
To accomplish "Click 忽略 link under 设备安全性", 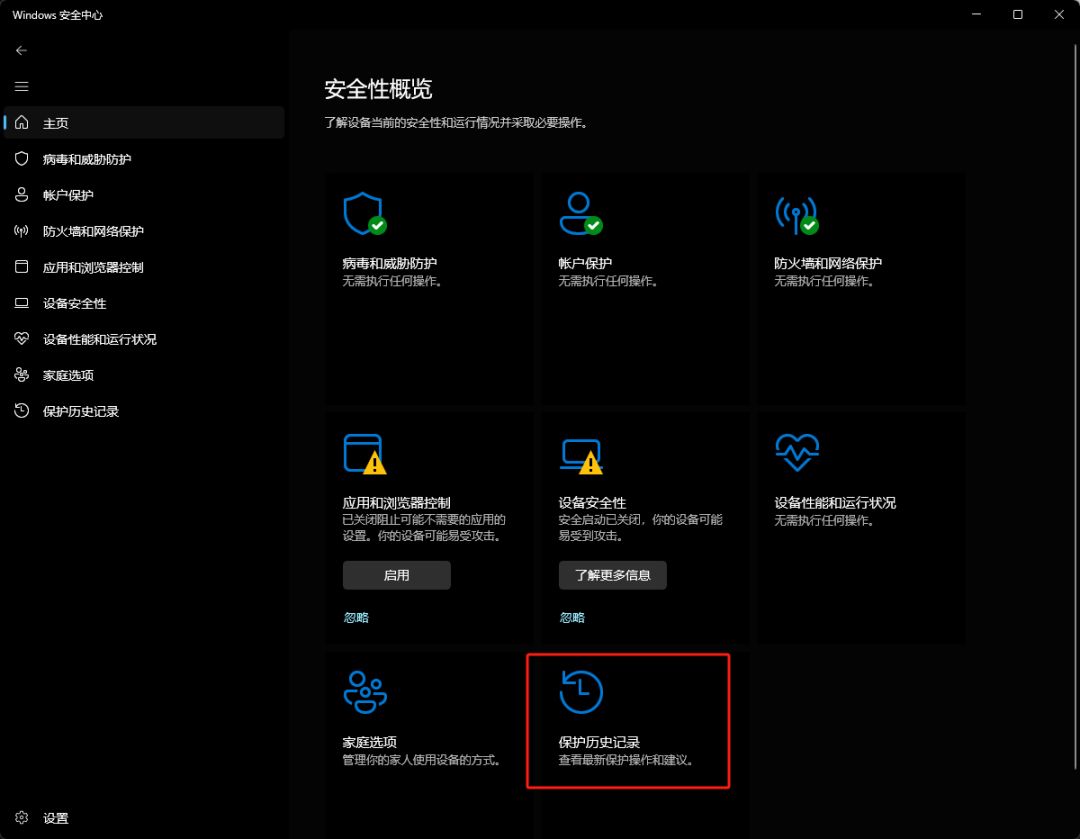I will [572, 617].
